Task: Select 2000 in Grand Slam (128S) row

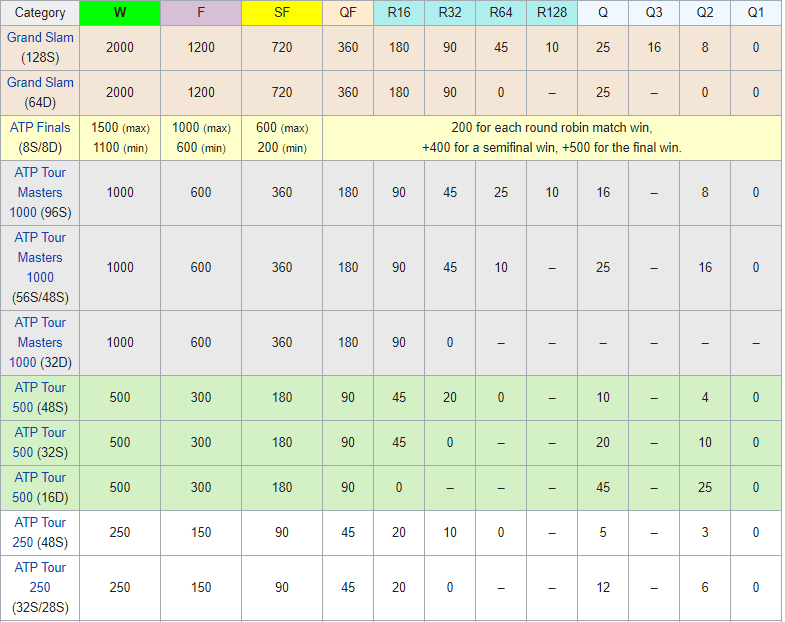Action: pyautogui.click(x=120, y=48)
